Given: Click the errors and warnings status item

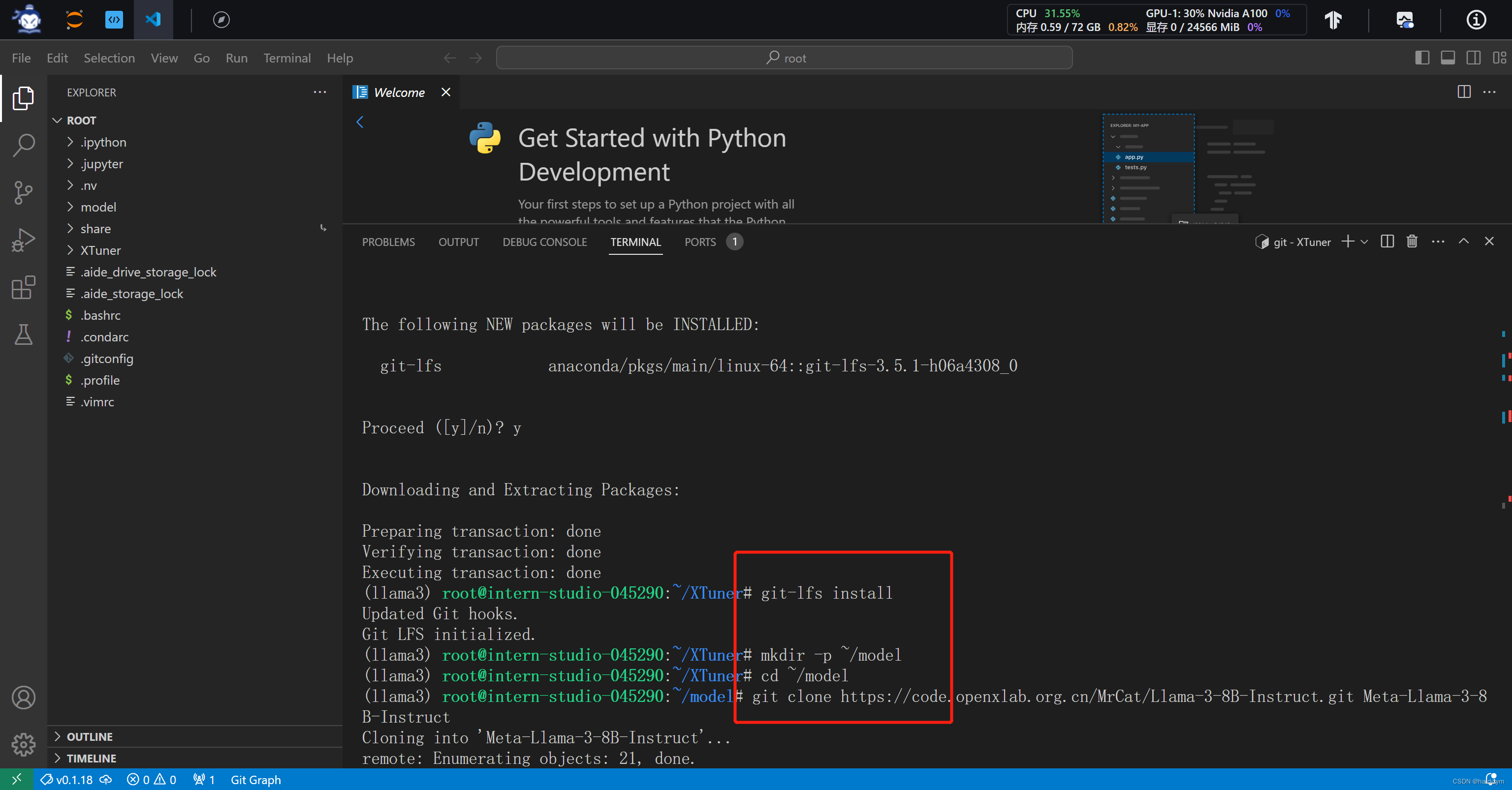Looking at the screenshot, I should (x=152, y=780).
